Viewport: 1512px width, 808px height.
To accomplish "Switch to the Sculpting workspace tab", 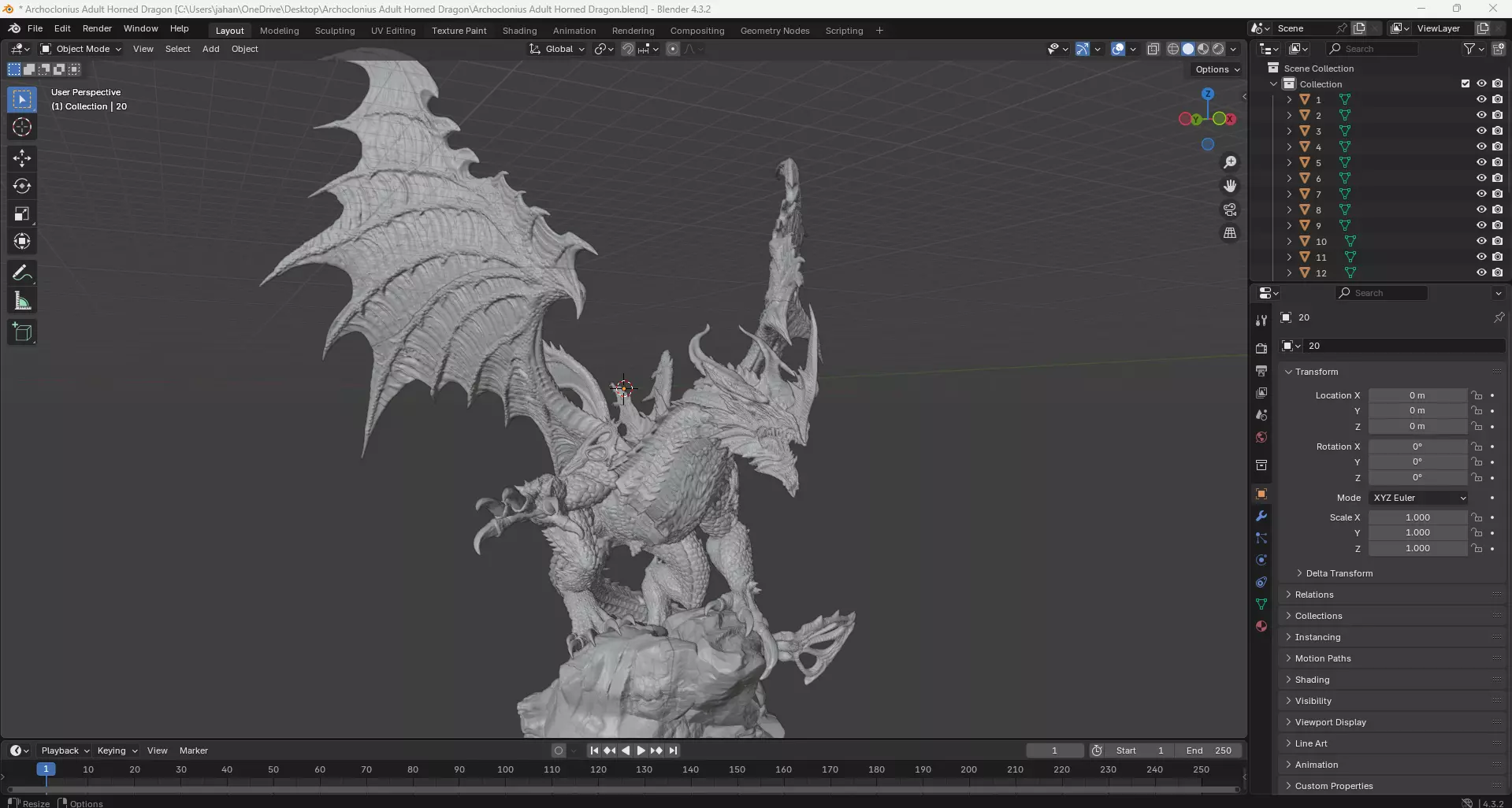I will (x=335, y=31).
